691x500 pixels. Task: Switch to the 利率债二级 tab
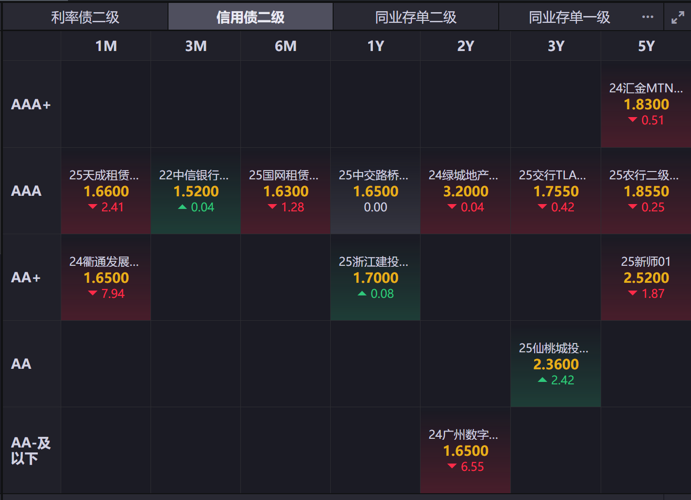click(85, 17)
